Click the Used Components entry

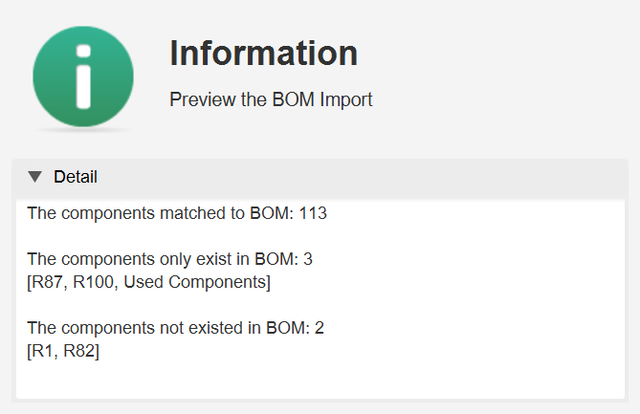pos(195,282)
